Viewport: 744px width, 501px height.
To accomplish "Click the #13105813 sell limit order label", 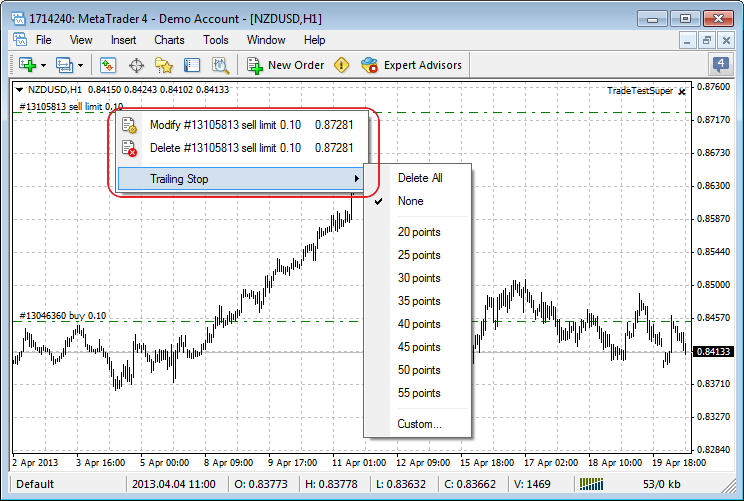I will (x=71, y=106).
